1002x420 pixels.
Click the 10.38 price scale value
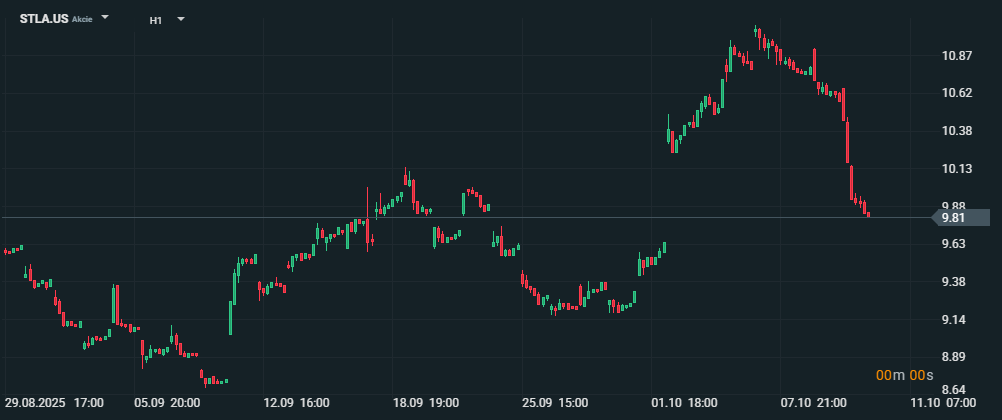(x=957, y=131)
